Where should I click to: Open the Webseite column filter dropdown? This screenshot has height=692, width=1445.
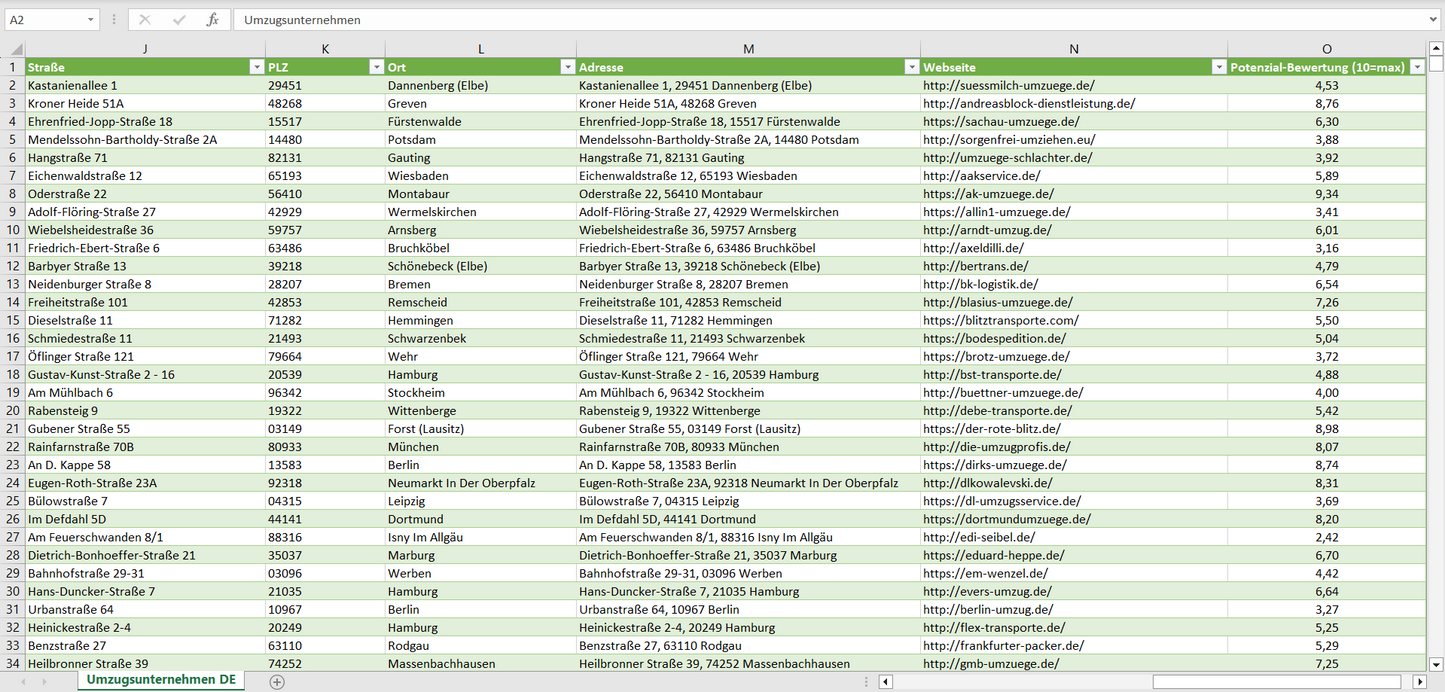[x=1218, y=67]
